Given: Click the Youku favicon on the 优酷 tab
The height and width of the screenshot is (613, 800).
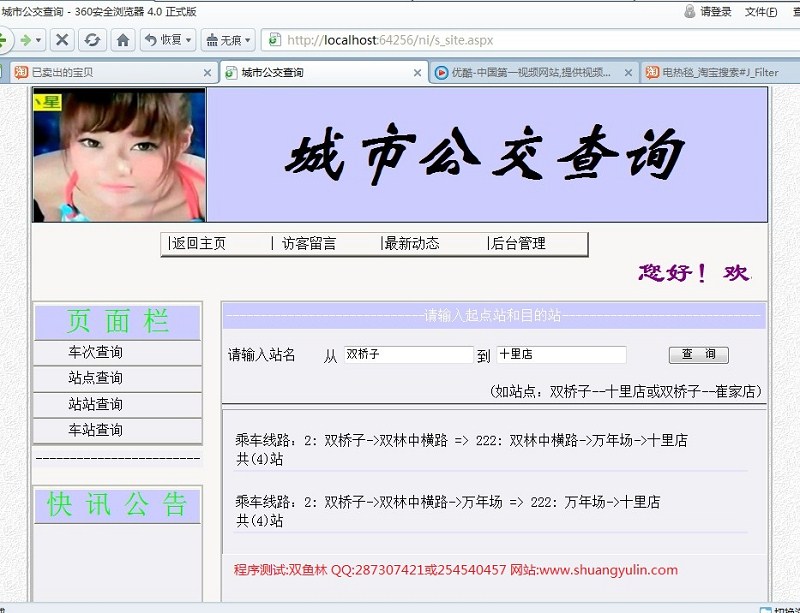Looking at the screenshot, I should (x=441, y=72).
